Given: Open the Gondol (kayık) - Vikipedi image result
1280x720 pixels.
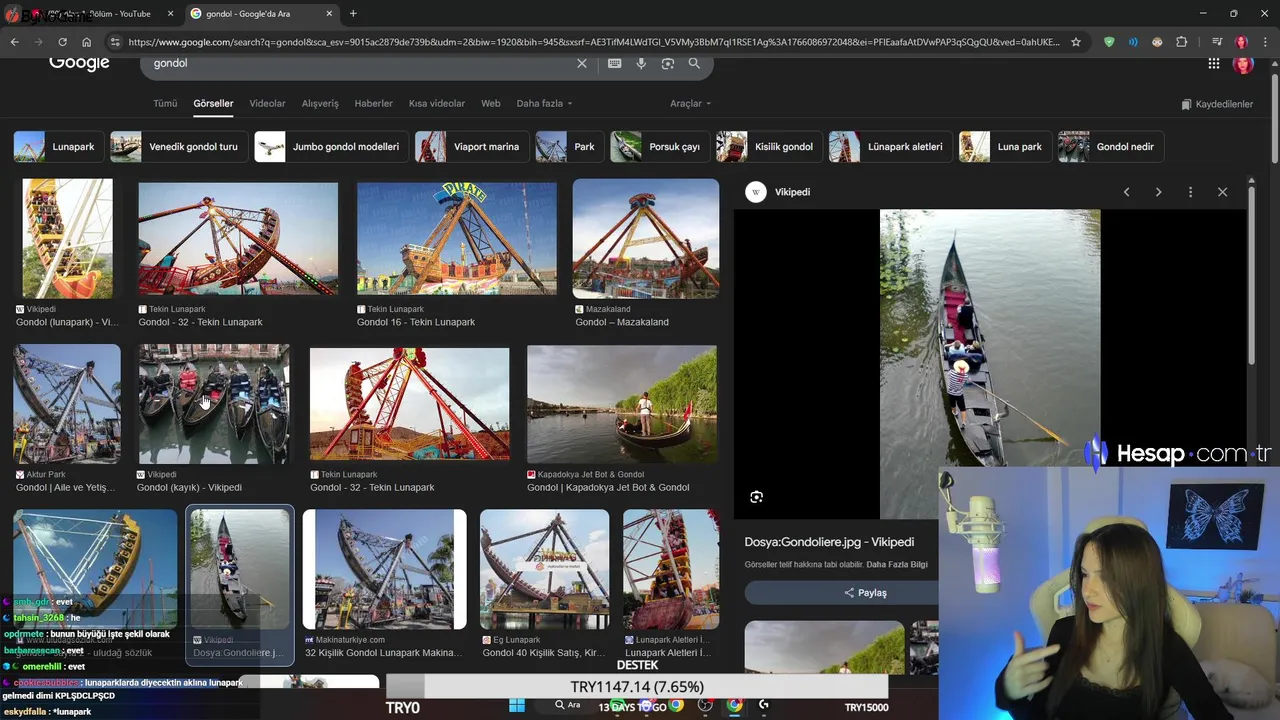Looking at the screenshot, I should [214, 404].
